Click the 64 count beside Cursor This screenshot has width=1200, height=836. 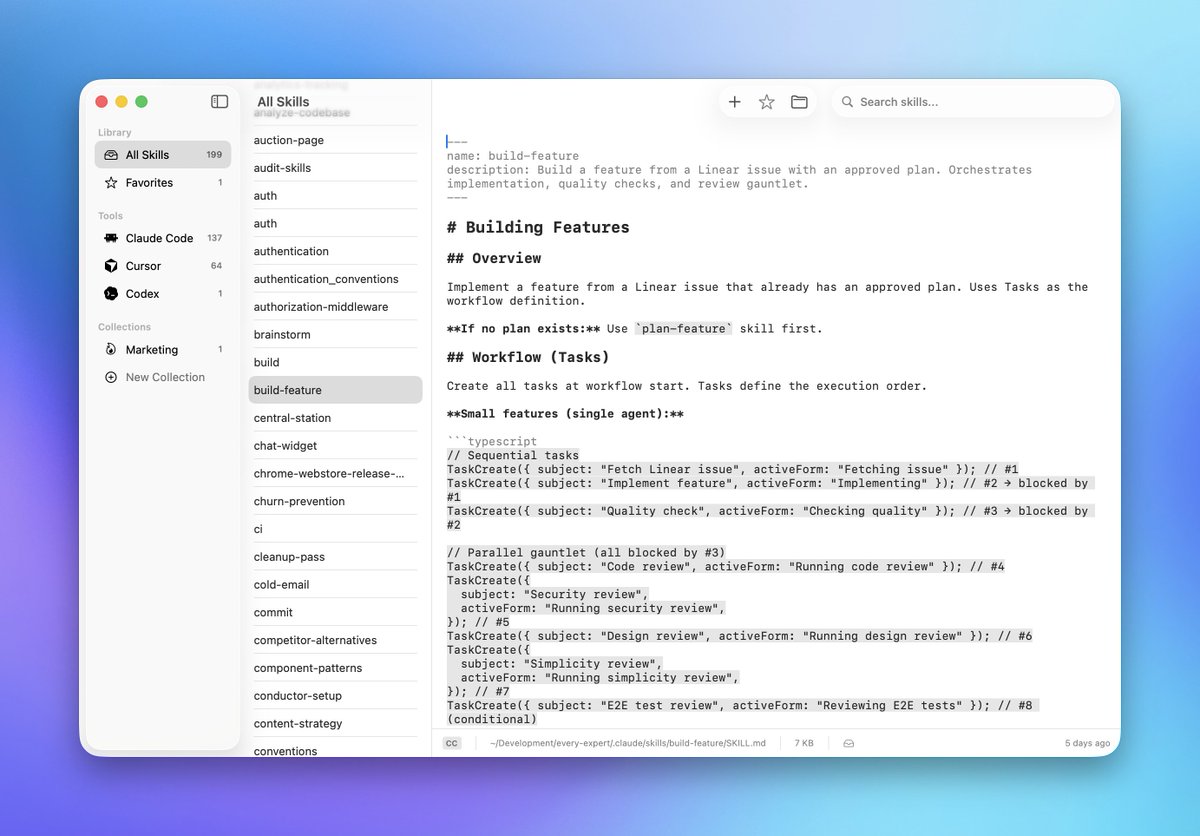pos(216,266)
